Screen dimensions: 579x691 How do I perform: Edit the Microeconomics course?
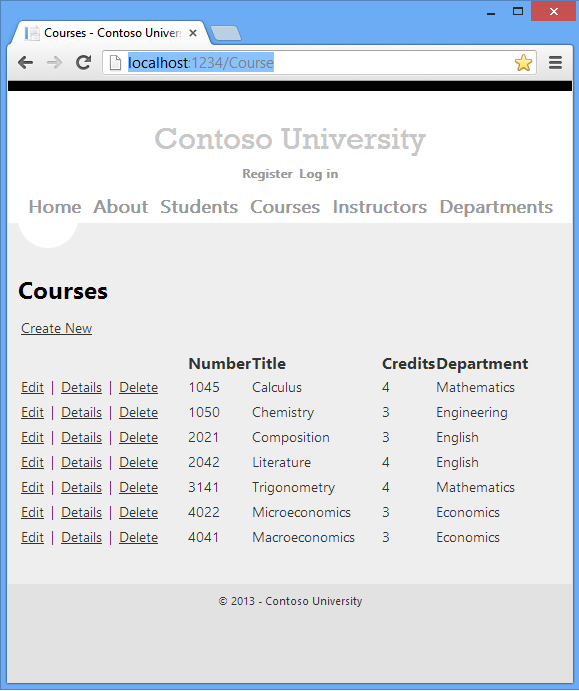pyautogui.click(x=33, y=513)
